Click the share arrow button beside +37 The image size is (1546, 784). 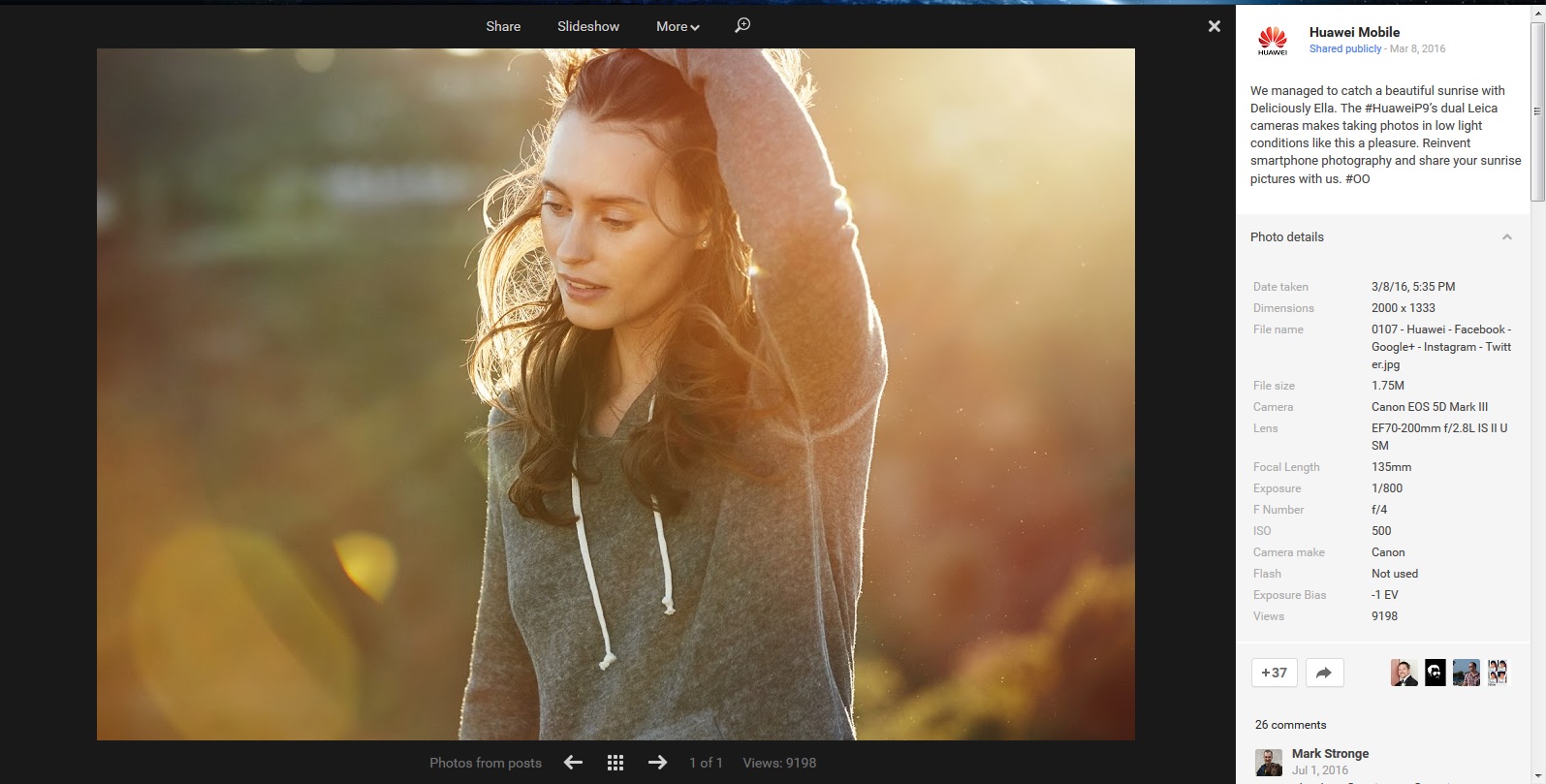tap(1324, 673)
